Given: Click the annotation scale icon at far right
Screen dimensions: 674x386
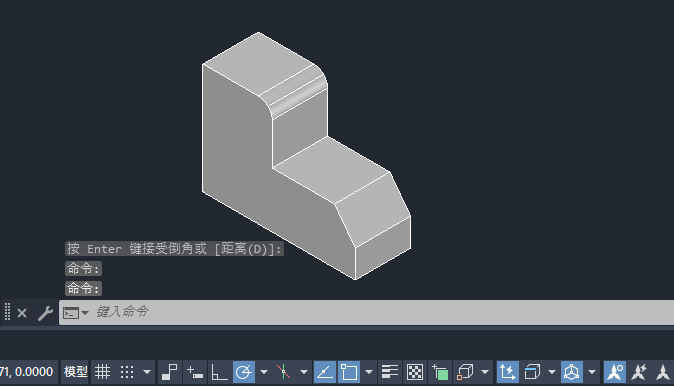Looking at the screenshot, I should 663,372.
